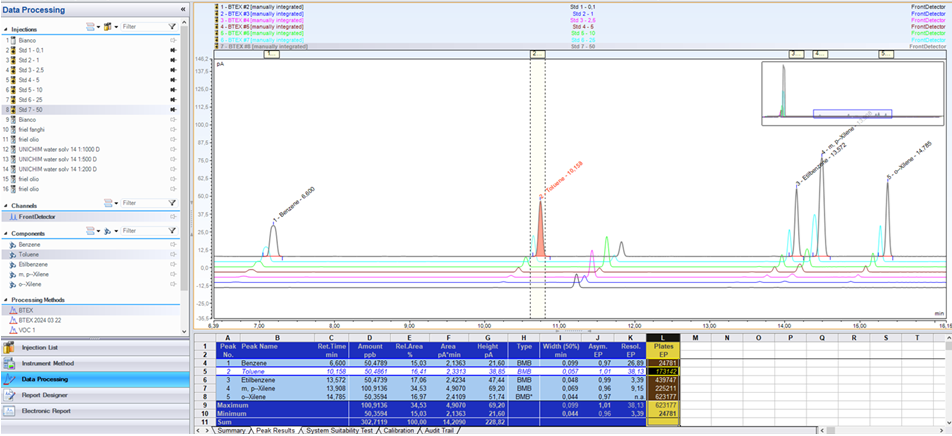Screen dimensions: 952x436
Task: Collapse the Injections section
Action: coord(7,29)
